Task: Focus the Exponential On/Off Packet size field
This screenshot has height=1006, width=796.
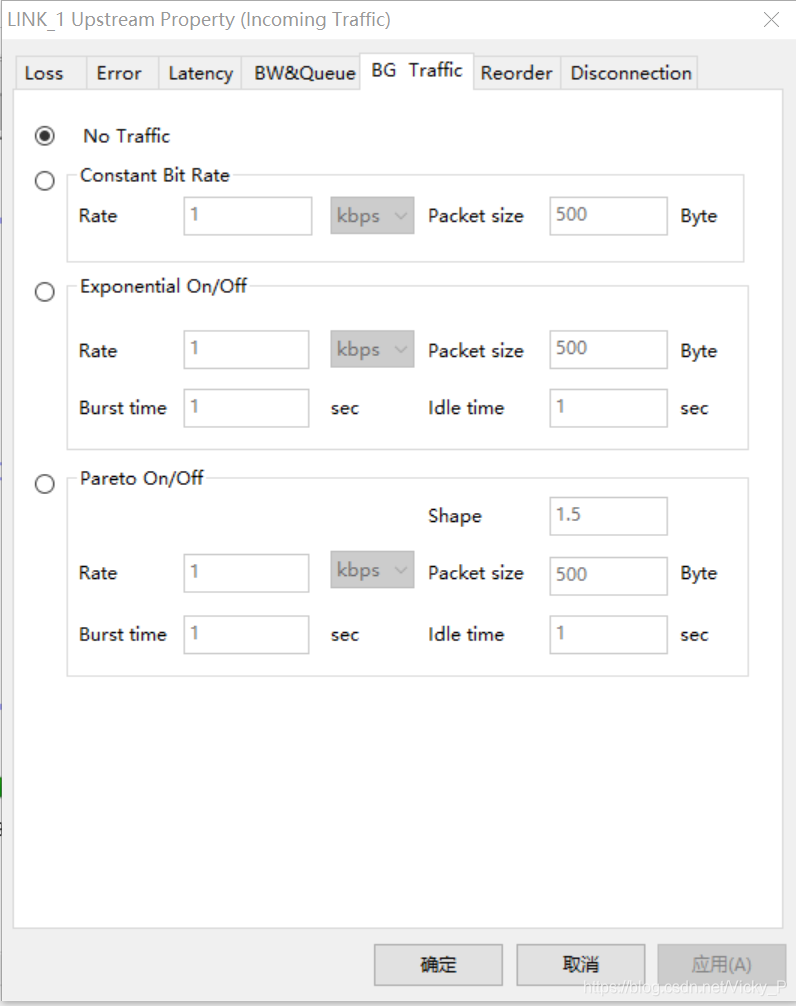Action: [x=608, y=350]
